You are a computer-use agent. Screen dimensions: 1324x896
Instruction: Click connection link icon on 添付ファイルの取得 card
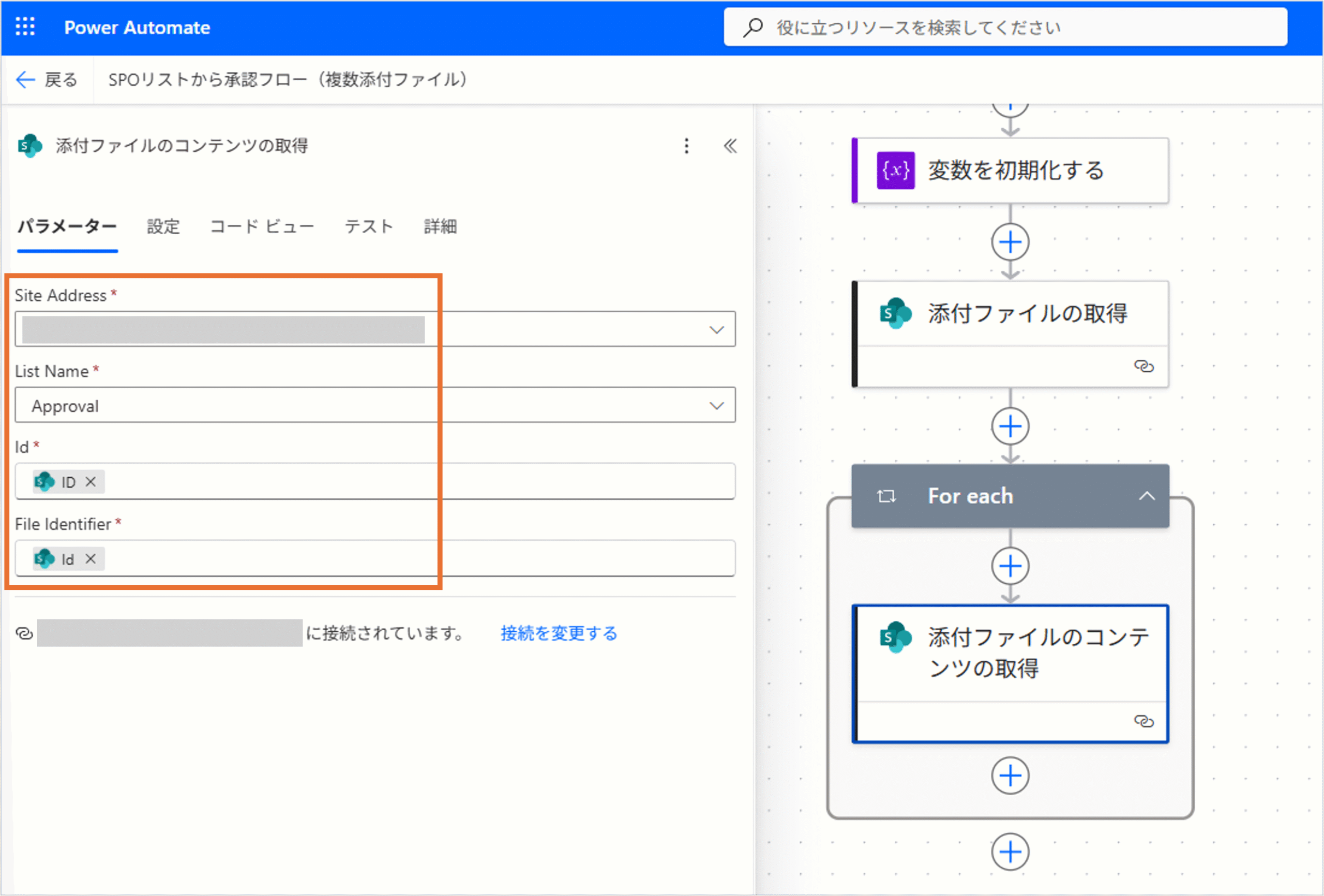[x=1144, y=366]
